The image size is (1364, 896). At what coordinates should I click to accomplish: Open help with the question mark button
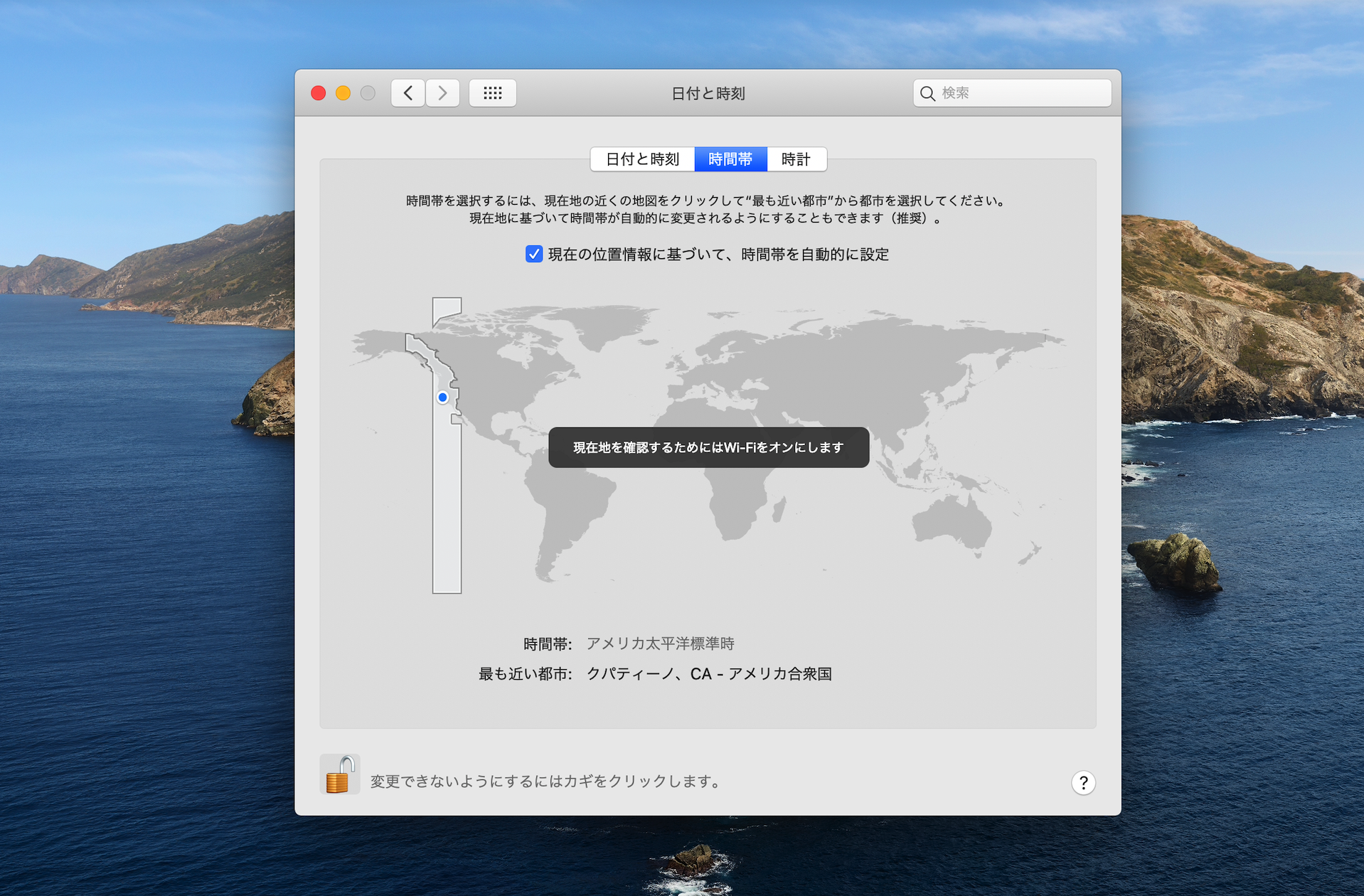[1082, 782]
